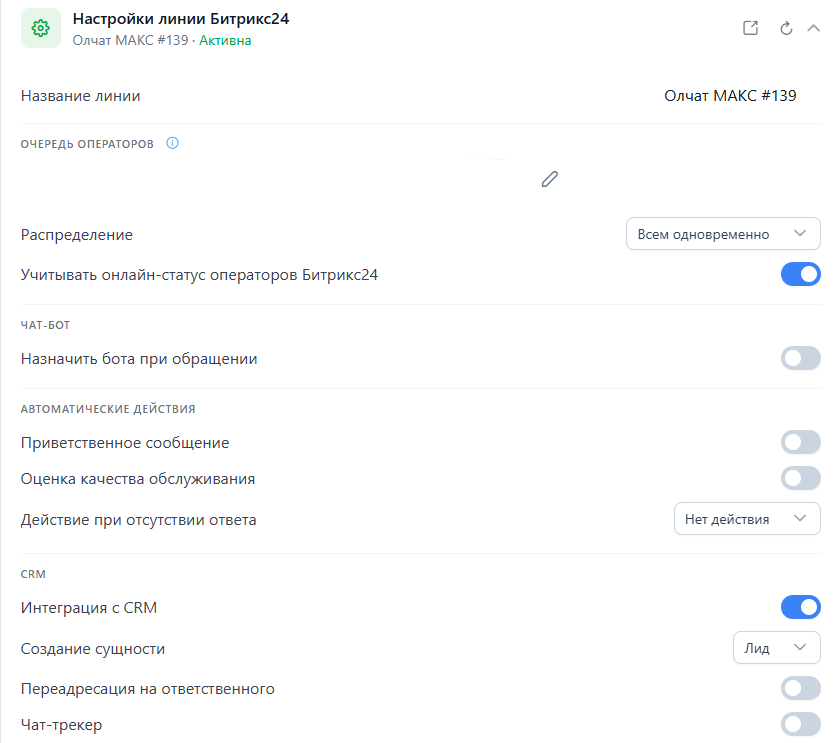Image resolution: width=835 pixels, height=743 pixels.
Task: Open Действие при отсутствии ответа dropdown
Action: (x=747, y=519)
